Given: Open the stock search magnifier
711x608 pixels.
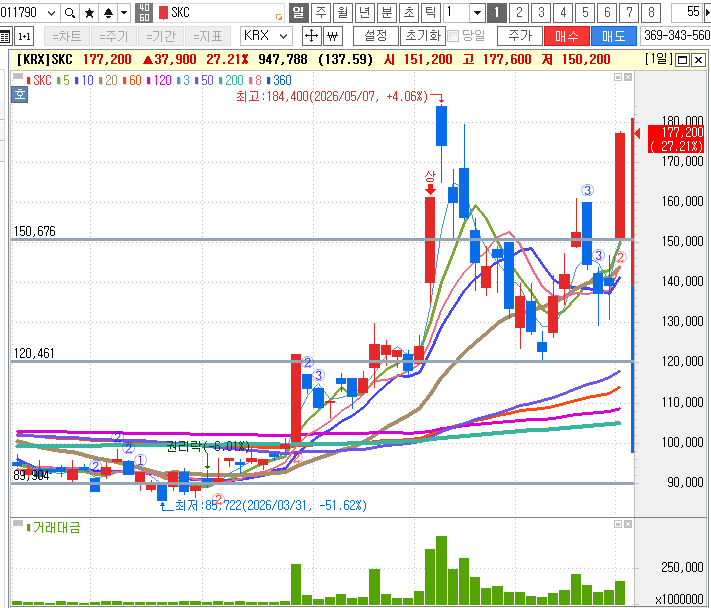Looking at the screenshot, I should 69,13.
